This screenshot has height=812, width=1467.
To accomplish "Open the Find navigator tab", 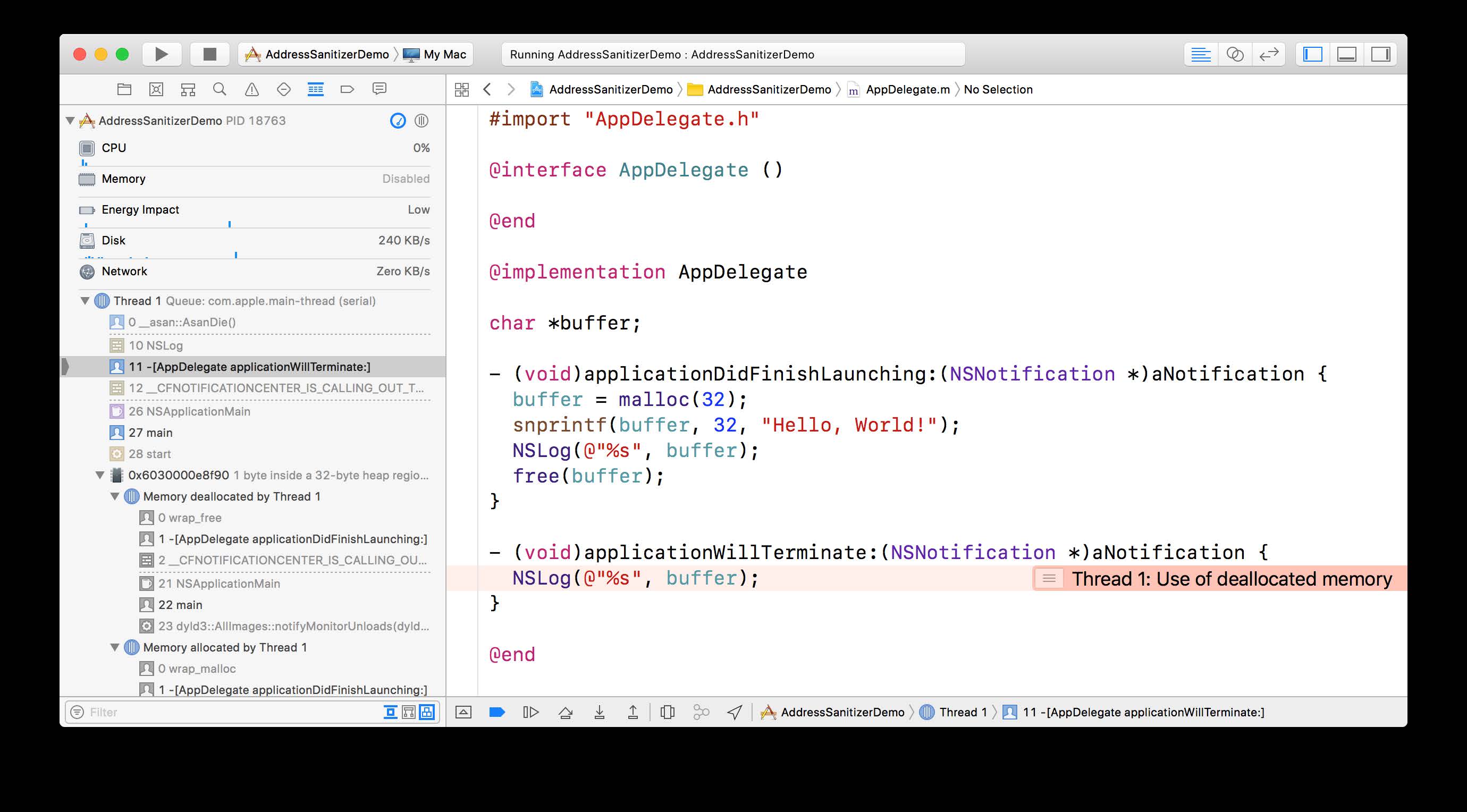I will [x=220, y=89].
